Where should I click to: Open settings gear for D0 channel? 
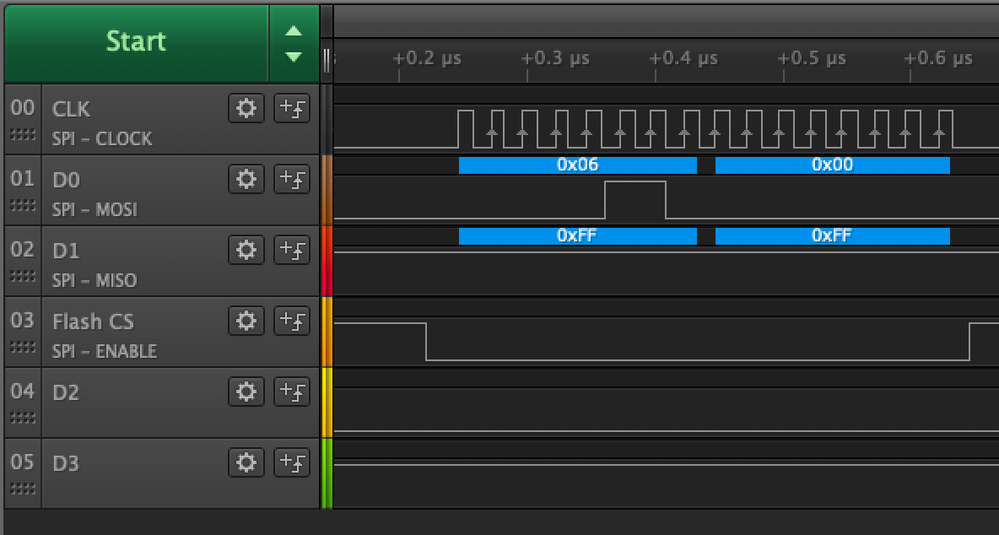[246, 179]
